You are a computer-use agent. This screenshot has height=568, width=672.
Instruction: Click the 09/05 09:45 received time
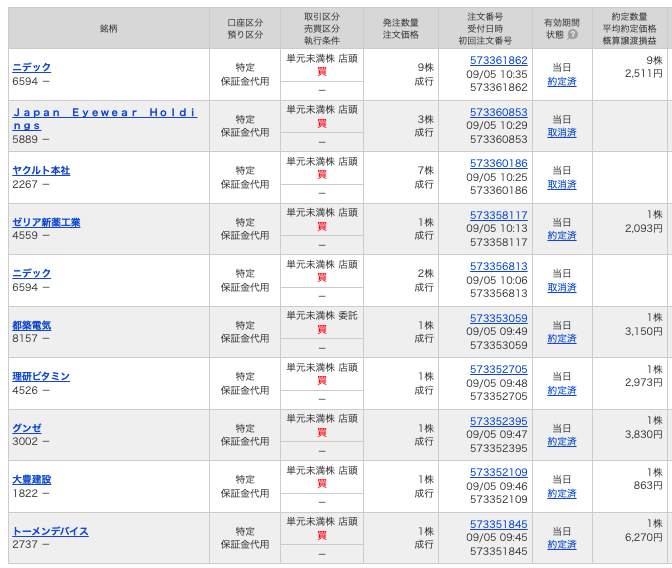497,537
